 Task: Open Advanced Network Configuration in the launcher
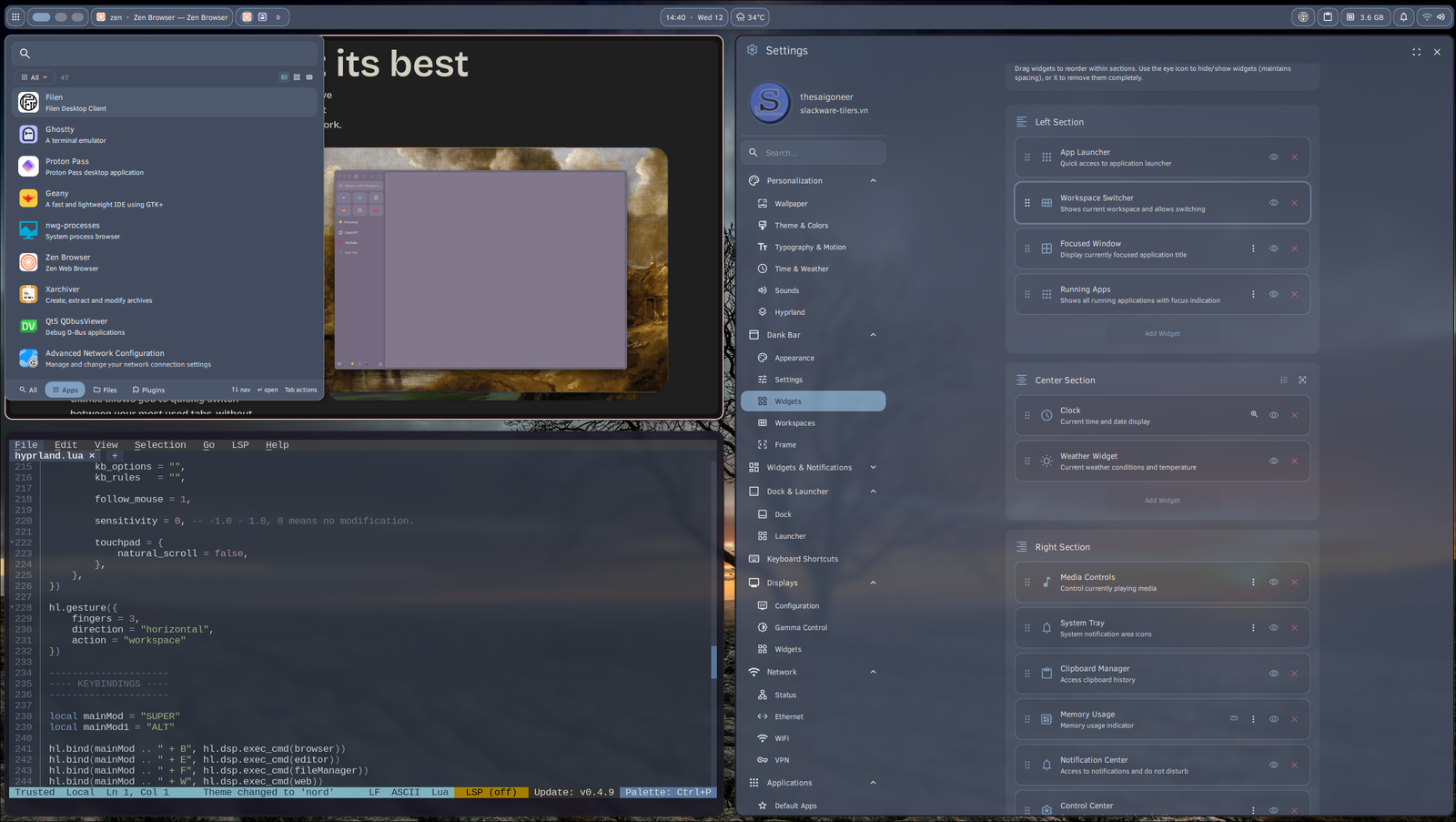tap(166, 358)
